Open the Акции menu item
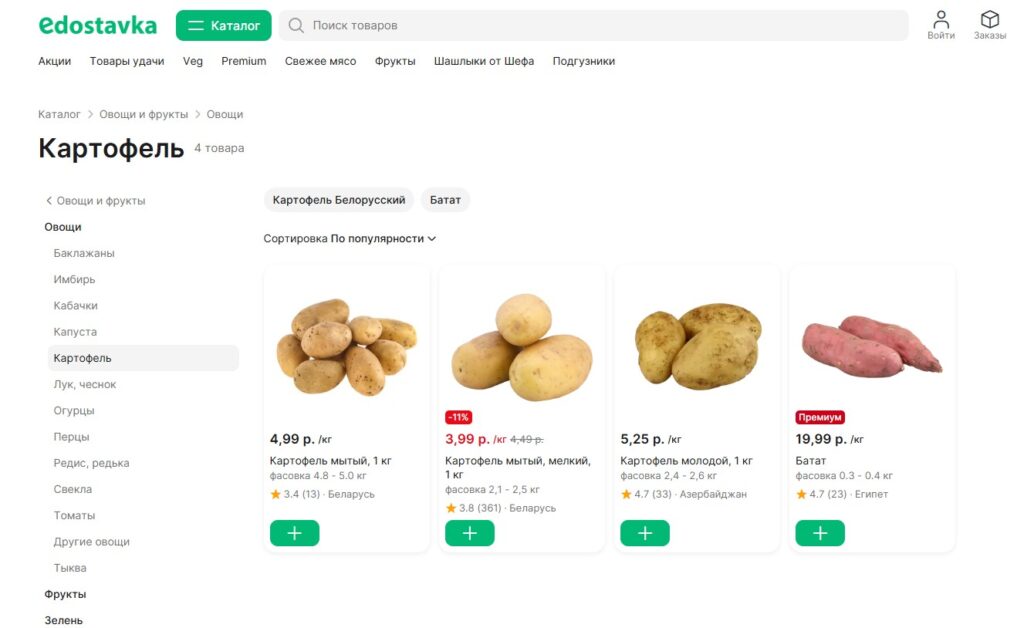Image resolution: width=1024 pixels, height=628 pixels. pyautogui.click(x=54, y=61)
